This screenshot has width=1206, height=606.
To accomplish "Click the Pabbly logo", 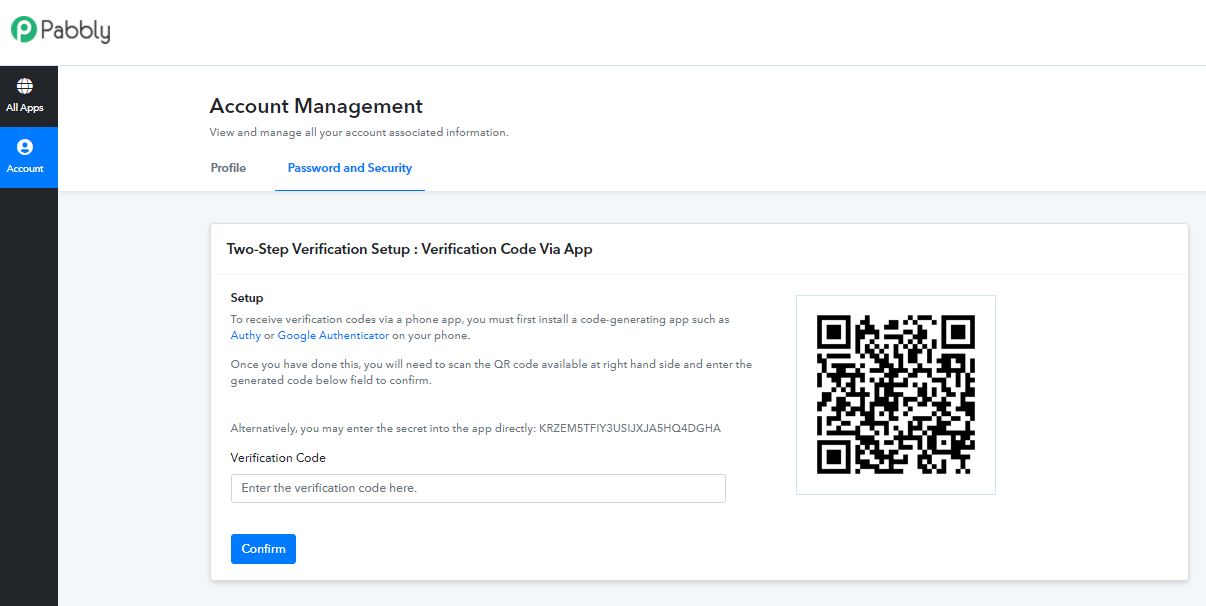I will click(61, 31).
